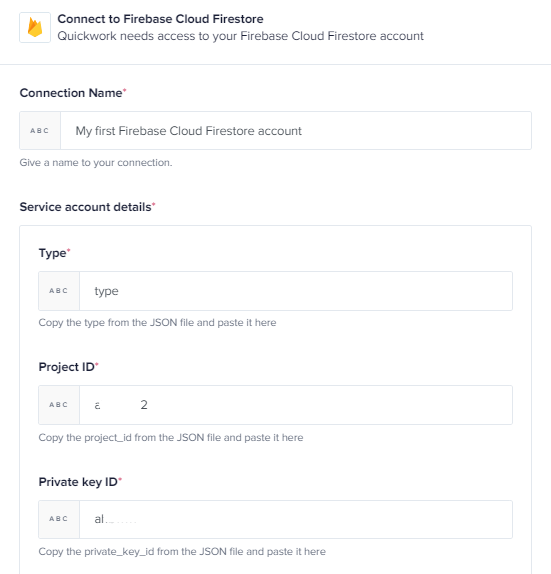The width and height of the screenshot is (551, 574).
Task: Focus the Project ID input field
Action: (x=296, y=405)
